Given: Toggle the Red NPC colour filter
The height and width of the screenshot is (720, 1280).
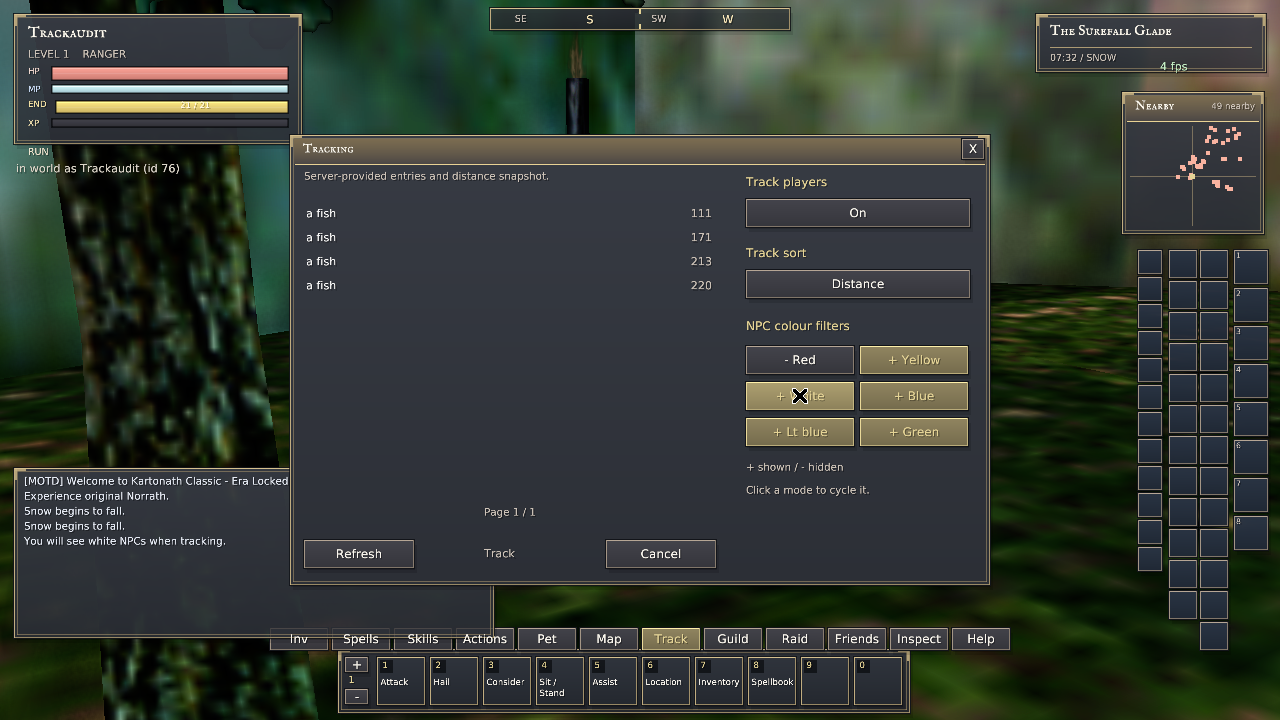Looking at the screenshot, I should (800, 360).
